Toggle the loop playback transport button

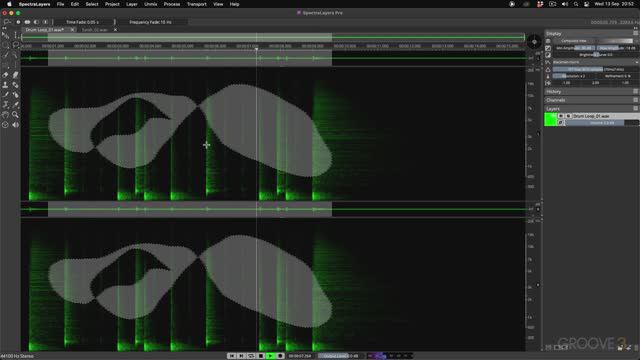[251, 356]
